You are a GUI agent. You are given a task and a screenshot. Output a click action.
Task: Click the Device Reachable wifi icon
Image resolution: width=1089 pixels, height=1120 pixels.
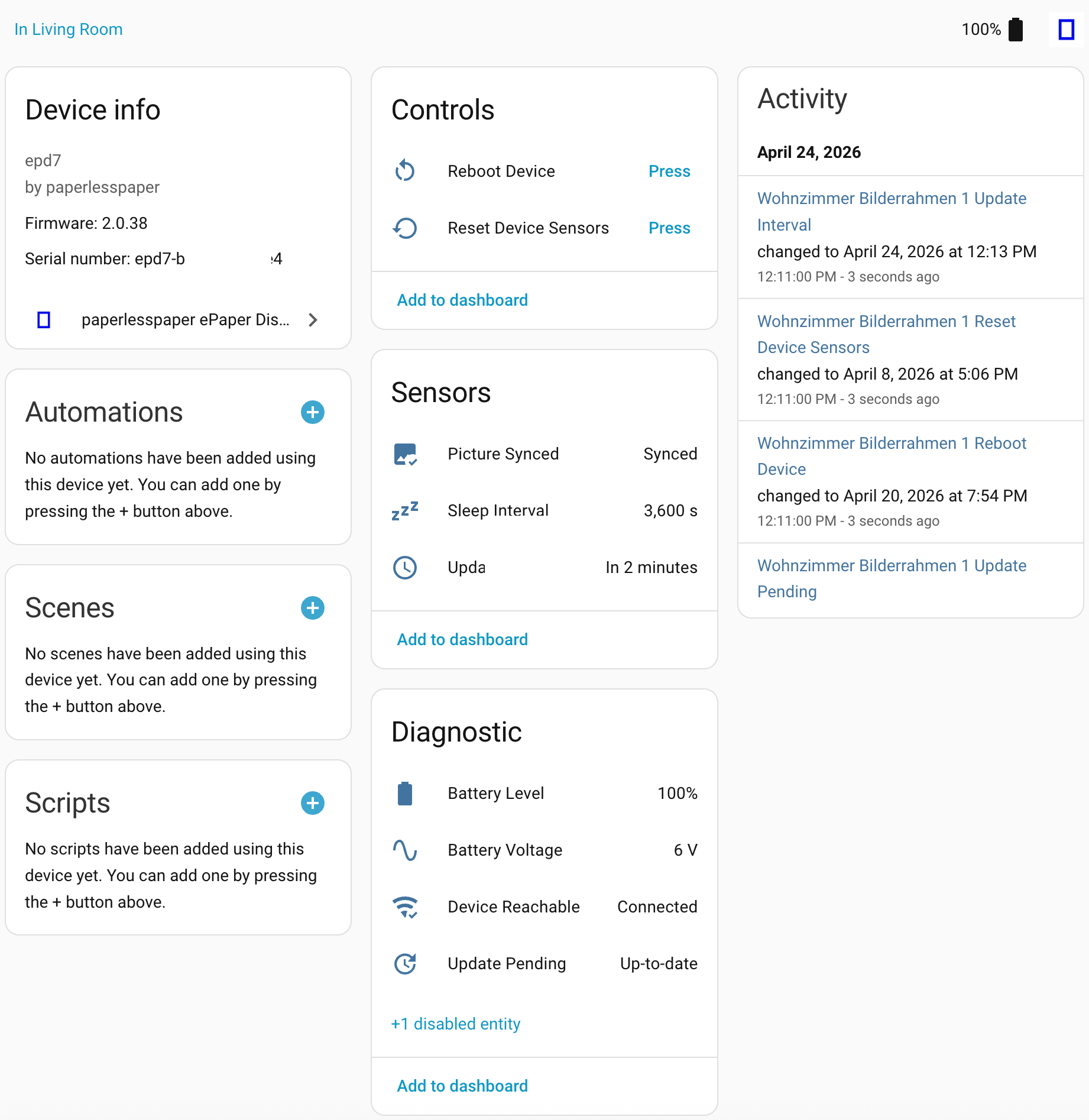point(406,907)
